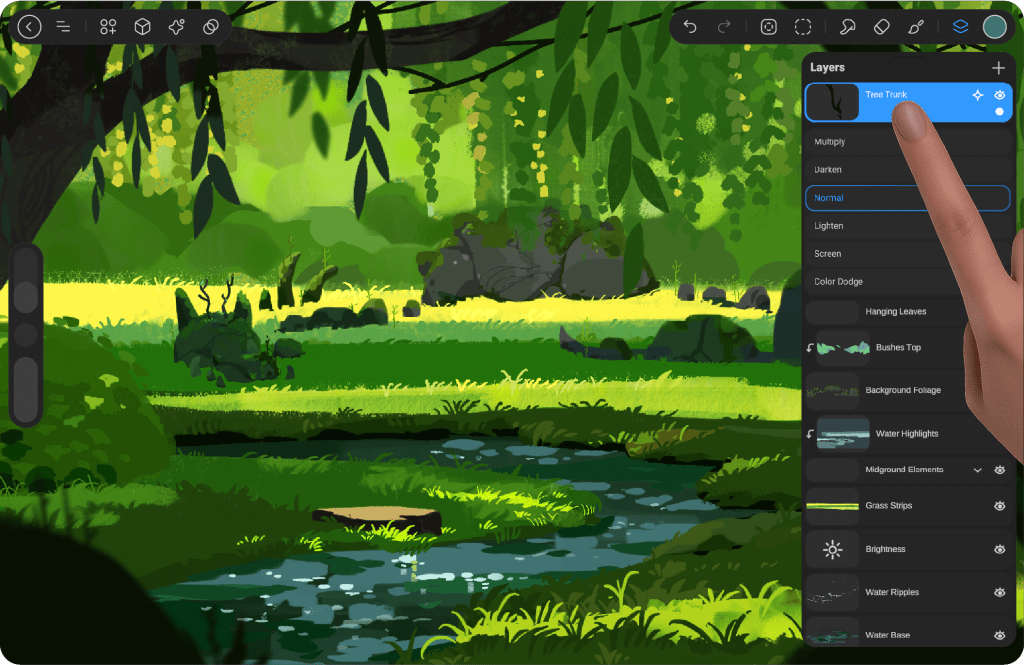Open the hamburger menu in top toolbar
This screenshot has height=665, width=1024.
click(x=63, y=27)
